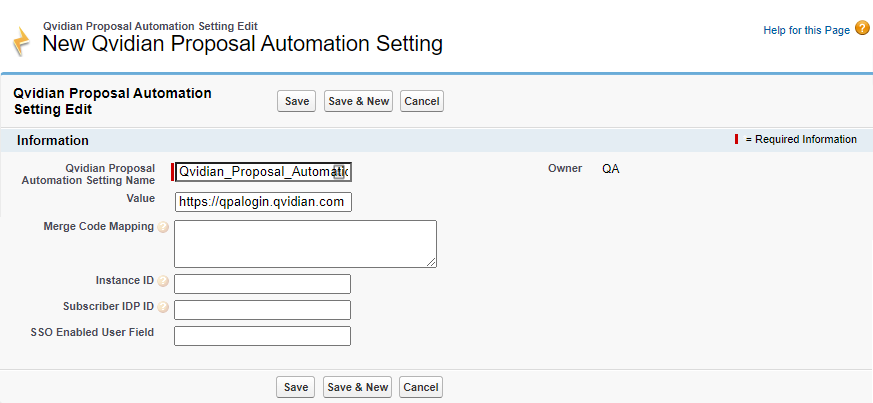Image resolution: width=873 pixels, height=403 pixels.
Task: Show help tip for Instance ID
Action: pos(163,281)
